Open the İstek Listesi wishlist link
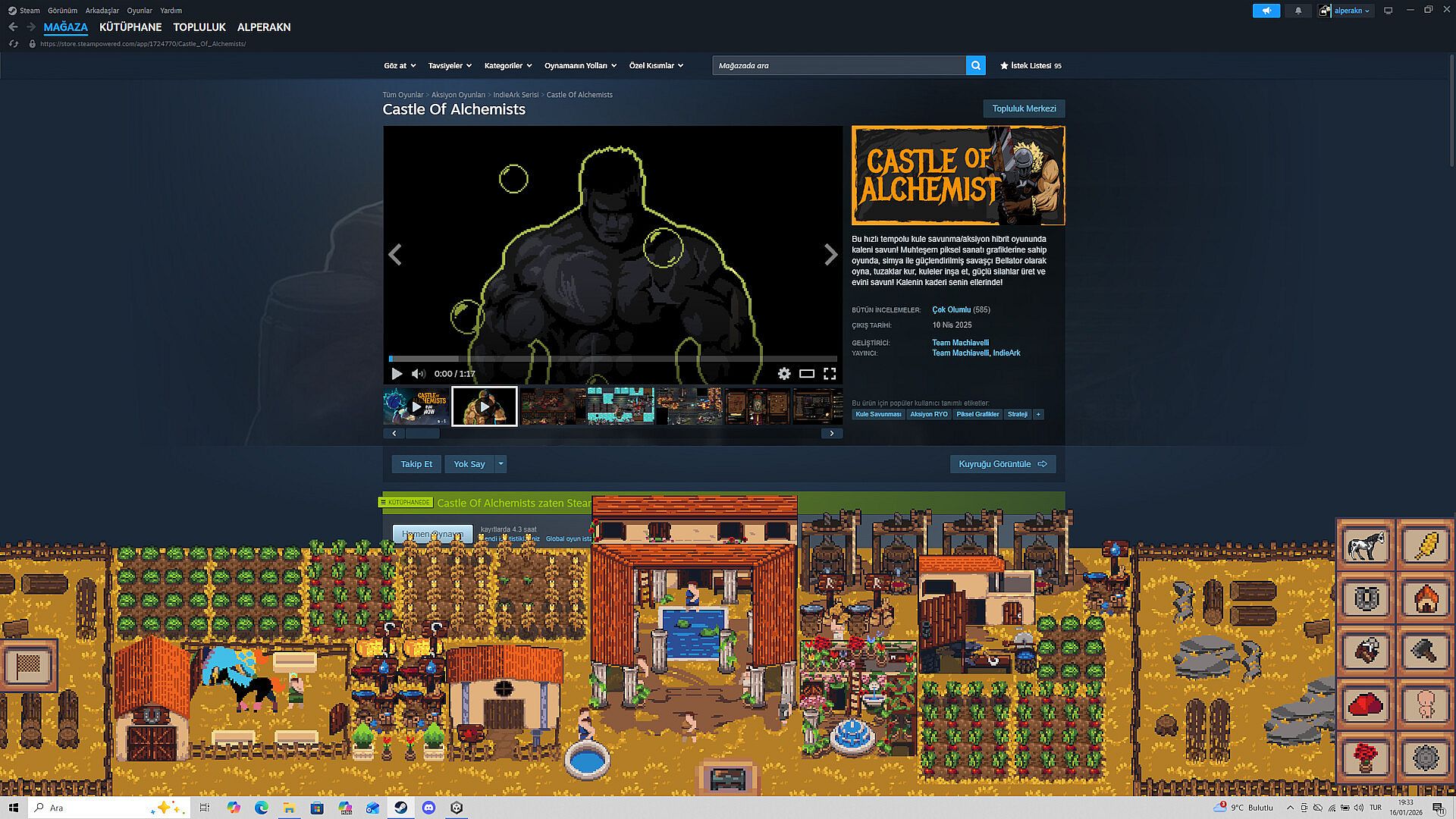This screenshot has width=1456, height=819. point(1031,65)
